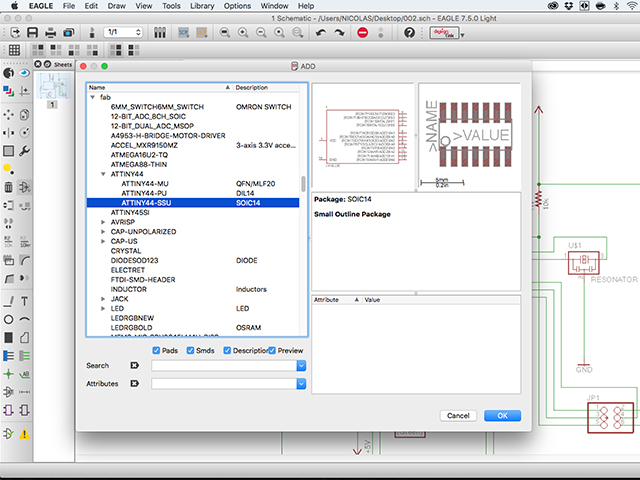Click the Cancel button
This screenshot has height=480, width=640.
(x=458, y=416)
